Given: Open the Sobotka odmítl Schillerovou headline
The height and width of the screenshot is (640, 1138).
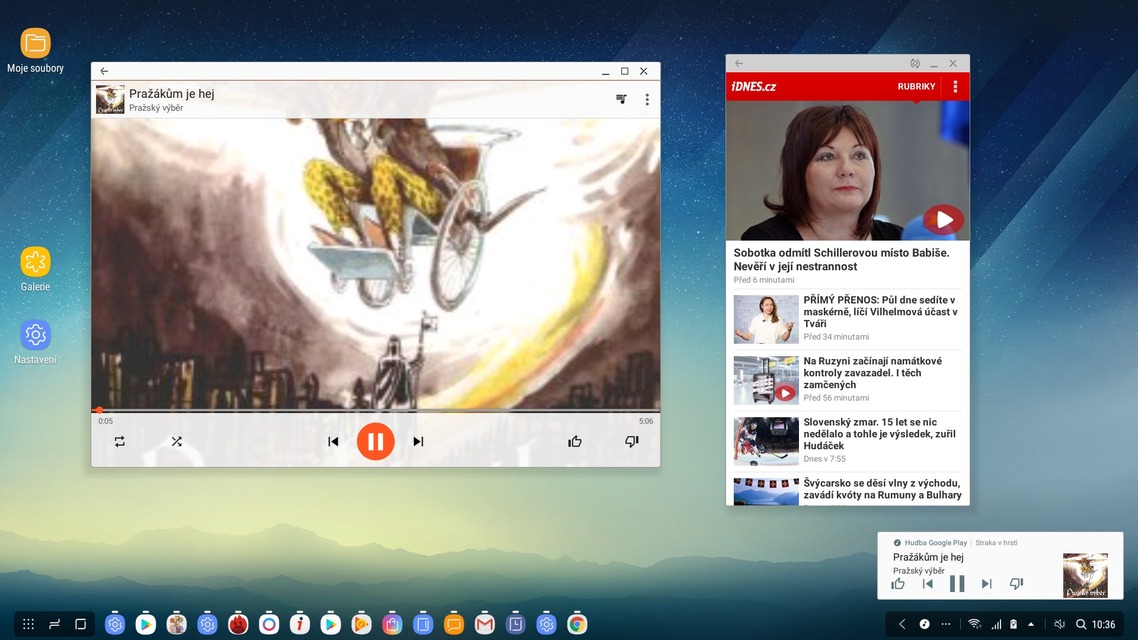Looking at the screenshot, I should tap(840, 259).
